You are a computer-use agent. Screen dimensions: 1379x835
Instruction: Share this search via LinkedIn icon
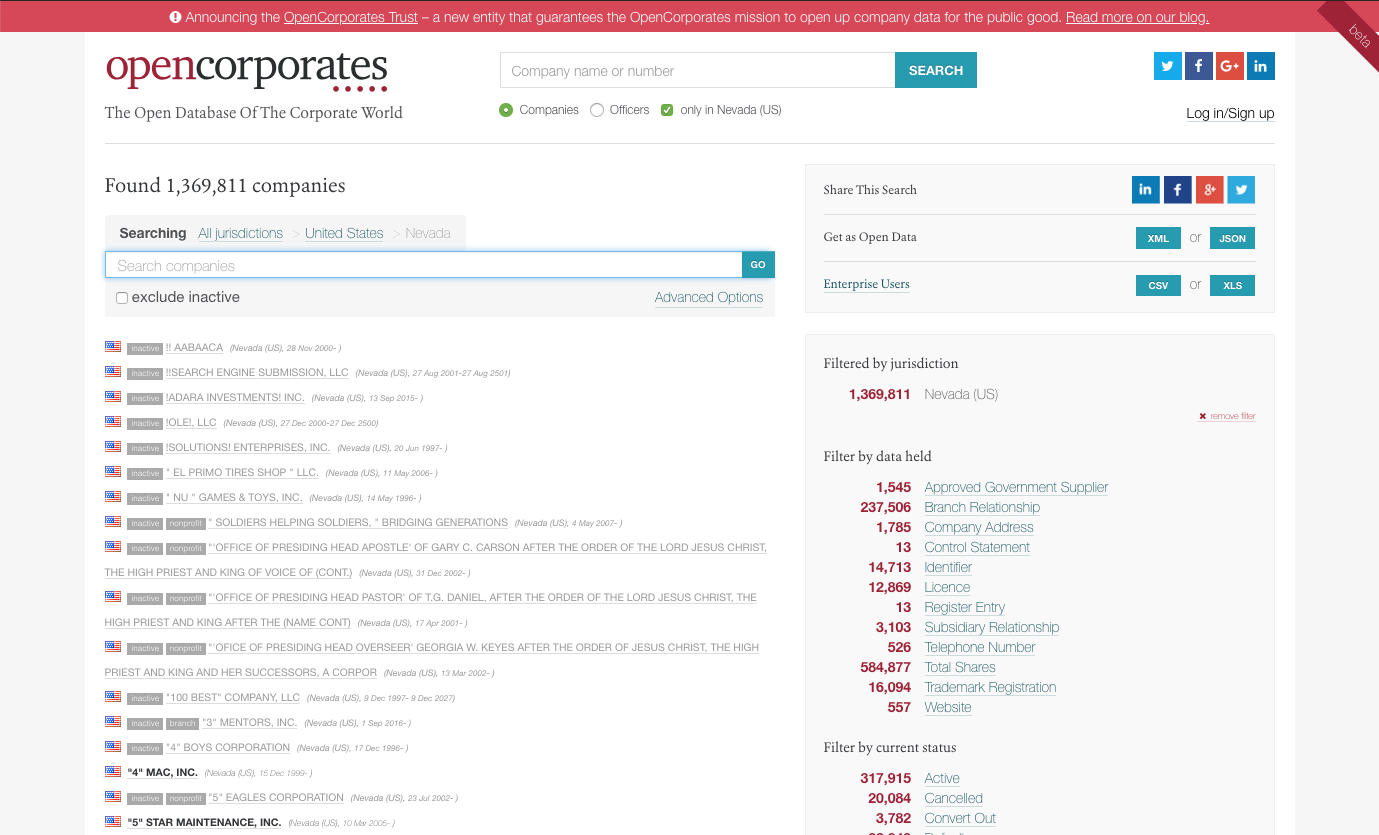coord(1146,189)
